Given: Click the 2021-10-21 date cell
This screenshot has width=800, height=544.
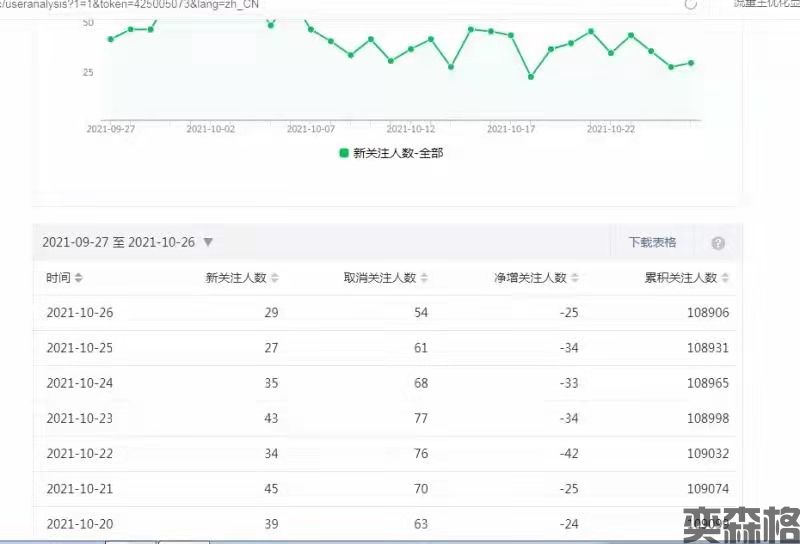Looking at the screenshot, I should click(80, 488).
